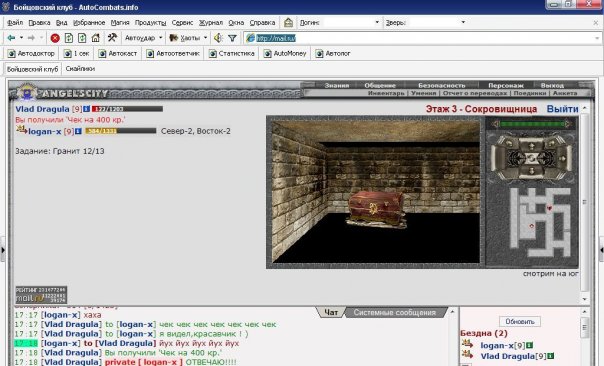604x366 pixels.
Task: Open the Файл menu
Action: click(15, 23)
